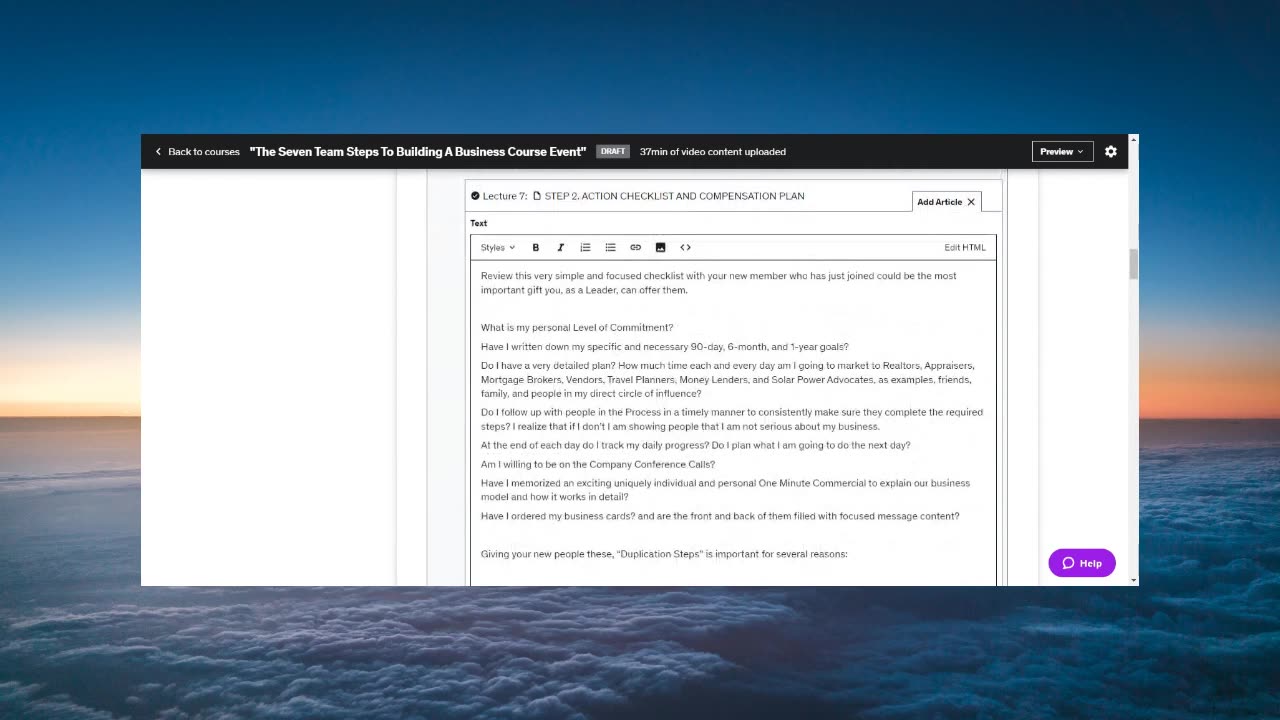This screenshot has width=1280, height=720.
Task: Open the Preview dropdown
Action: (1062, 152)
